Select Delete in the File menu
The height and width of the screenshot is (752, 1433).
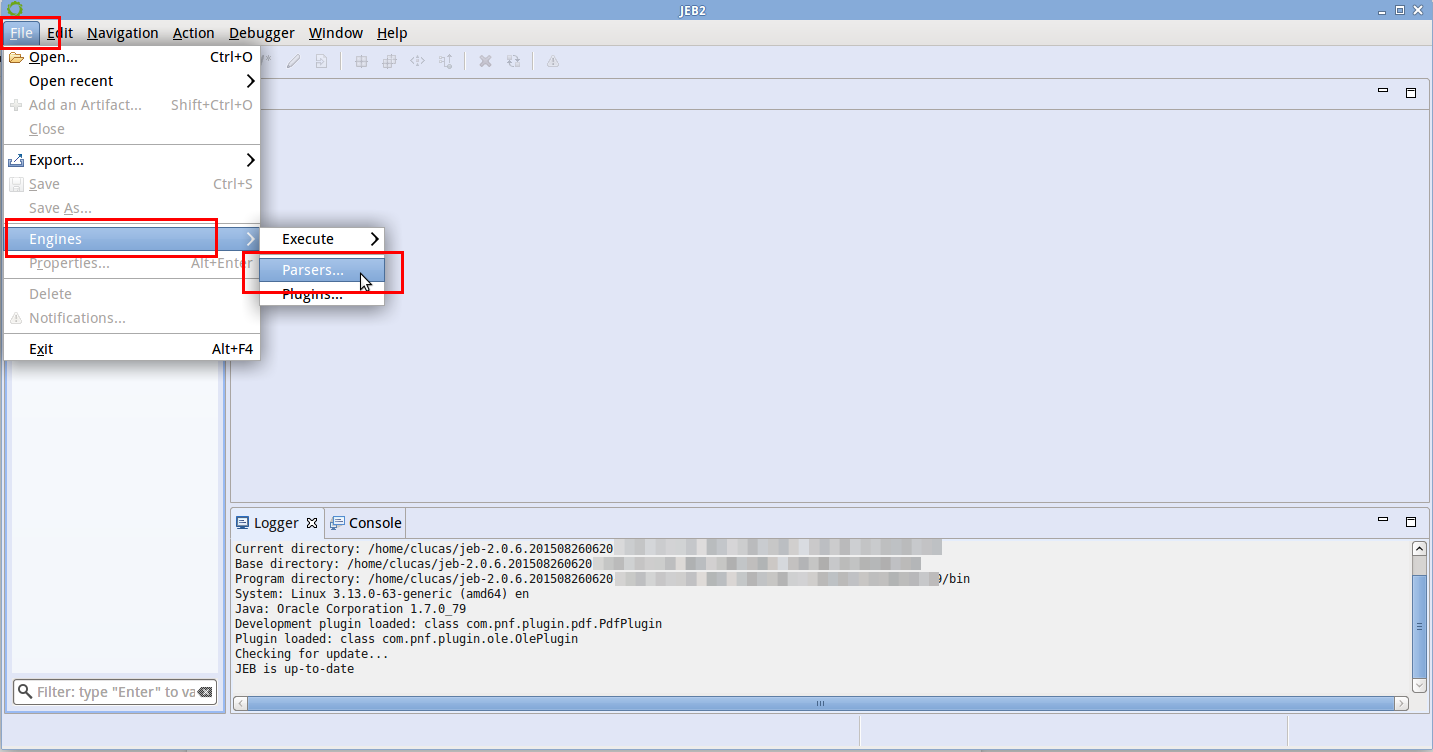132,294
